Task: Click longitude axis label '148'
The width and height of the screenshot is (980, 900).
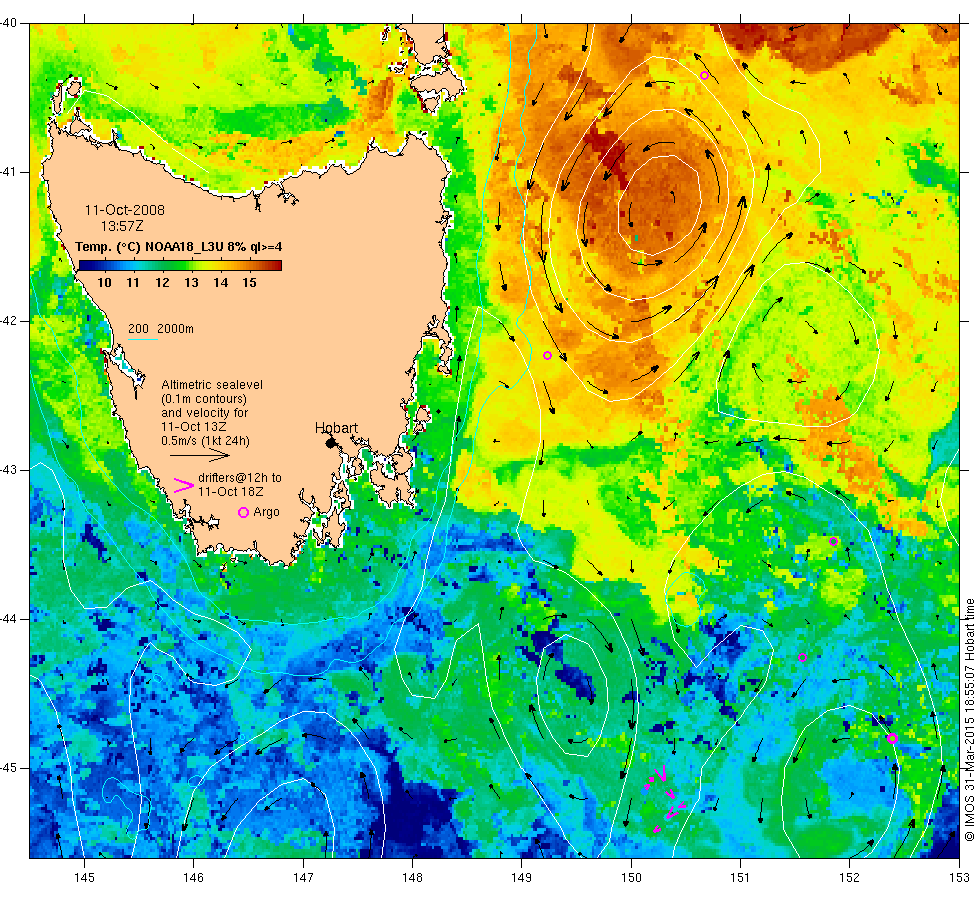Action: click(x=412, y=878)
